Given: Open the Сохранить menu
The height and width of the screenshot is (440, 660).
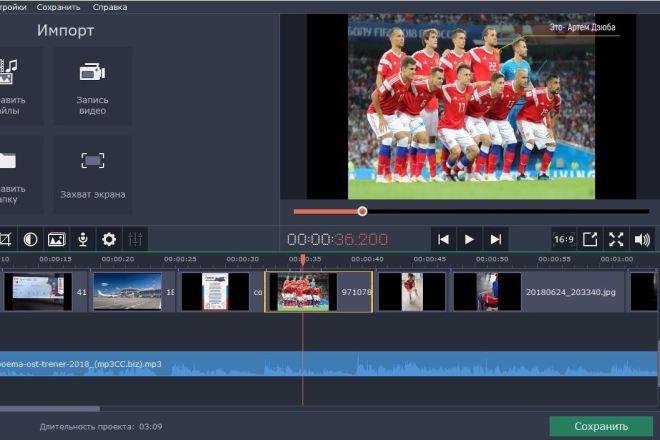Looking at the screenshot, I should 58,7.
